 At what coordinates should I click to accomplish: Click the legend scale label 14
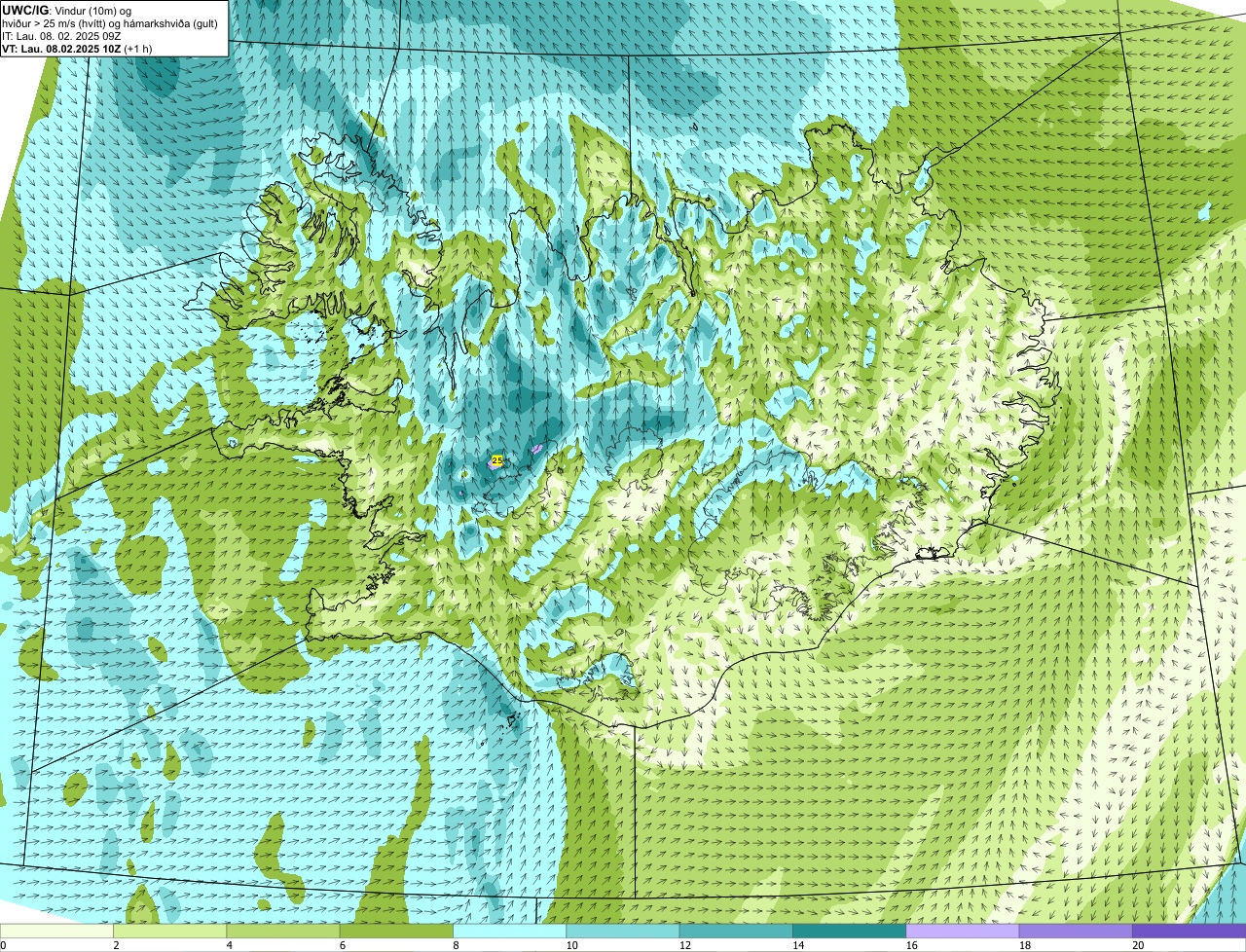[797, 945]
